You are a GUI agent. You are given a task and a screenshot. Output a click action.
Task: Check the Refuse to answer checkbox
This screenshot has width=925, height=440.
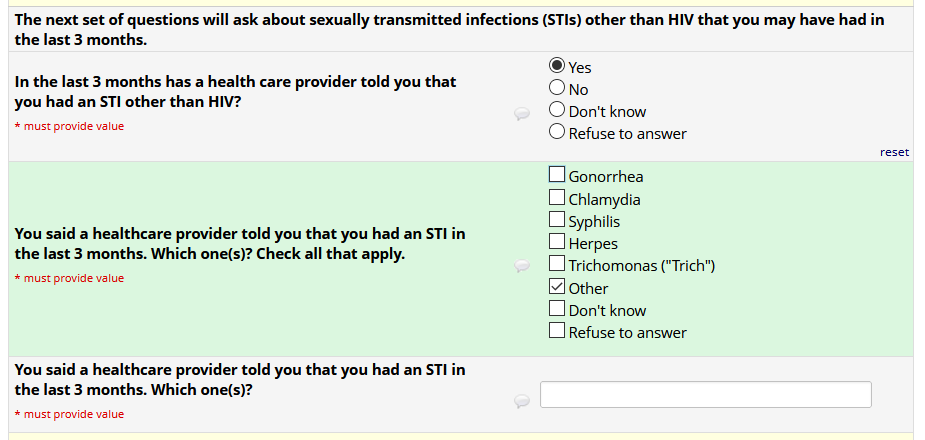pos(558,332)
